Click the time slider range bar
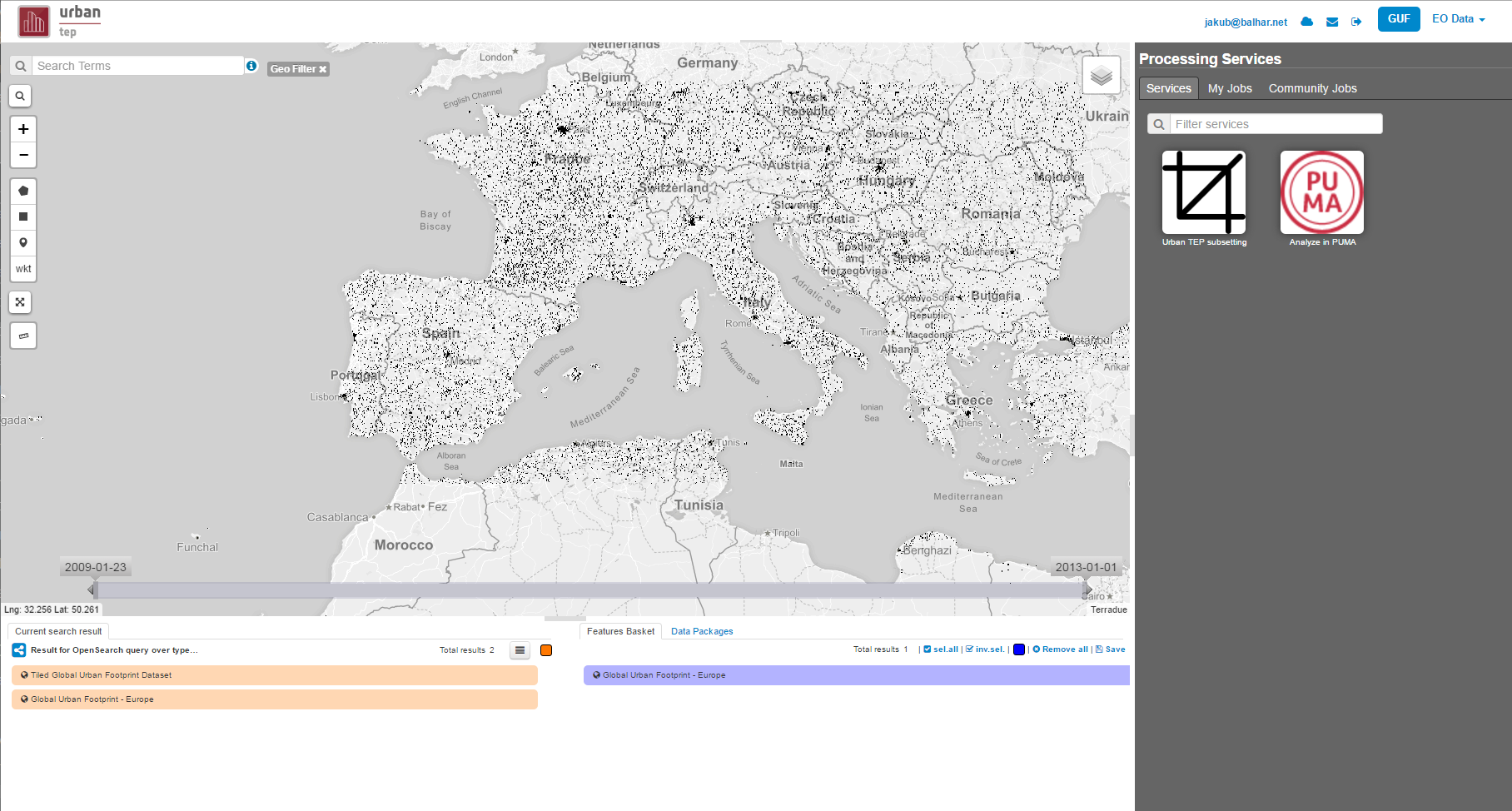This screenshot has width=1512, height=811. [x=589, y=590]
